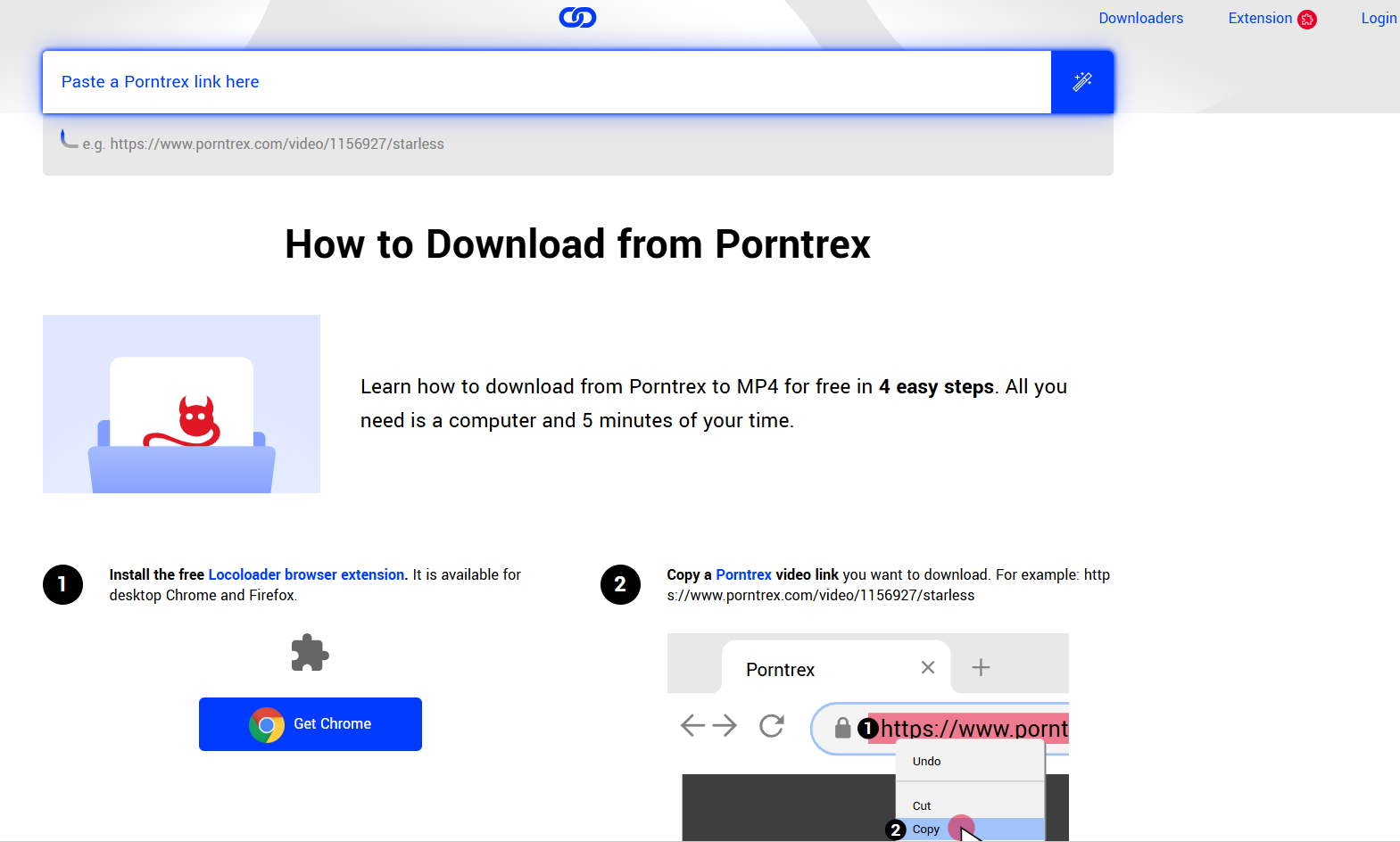Click the example URL hint text
The height and width of the screenshot is (842, 1400).
click(x=263, y=144)
